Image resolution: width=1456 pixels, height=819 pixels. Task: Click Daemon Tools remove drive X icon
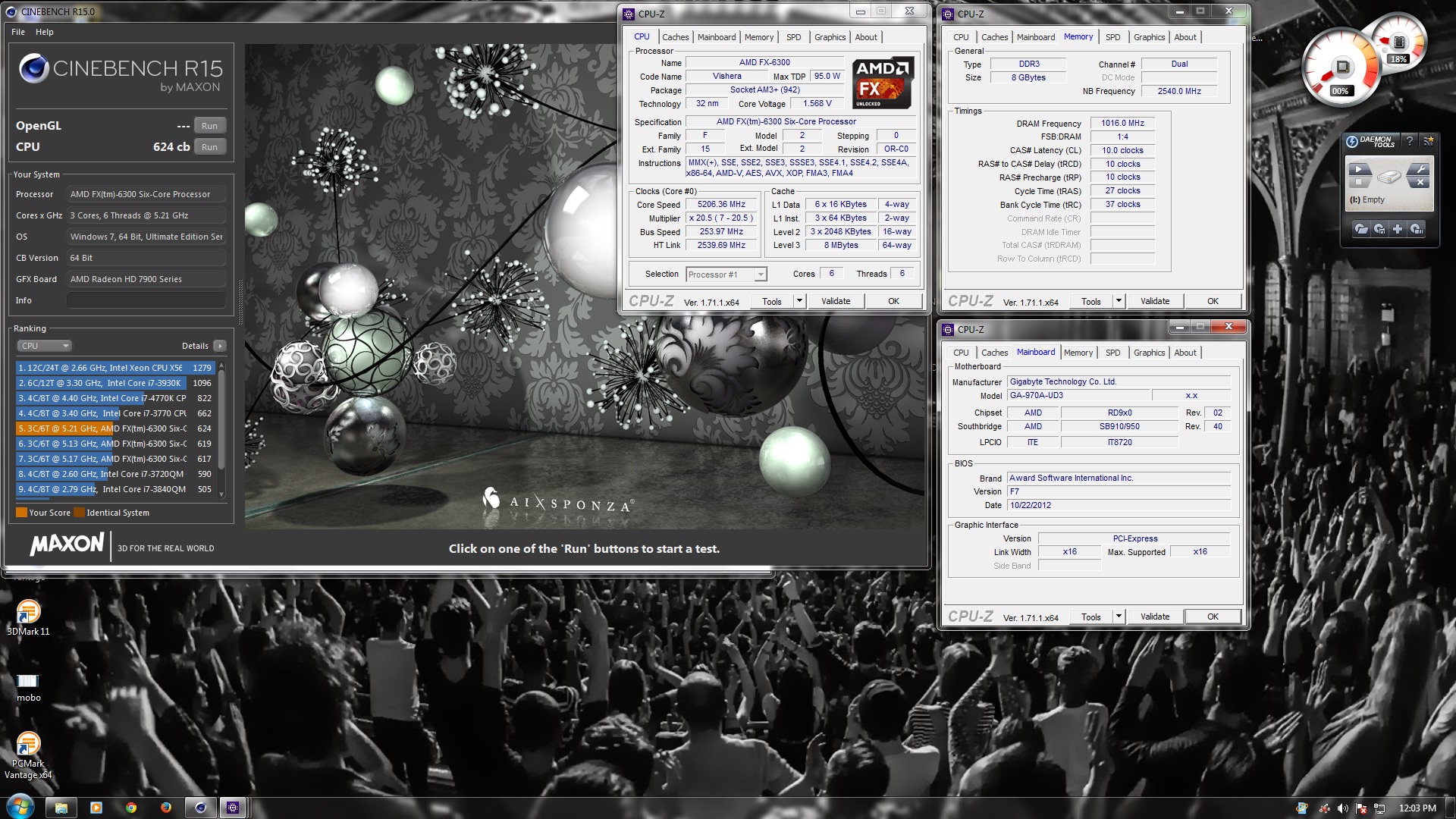coord(1420,182)
